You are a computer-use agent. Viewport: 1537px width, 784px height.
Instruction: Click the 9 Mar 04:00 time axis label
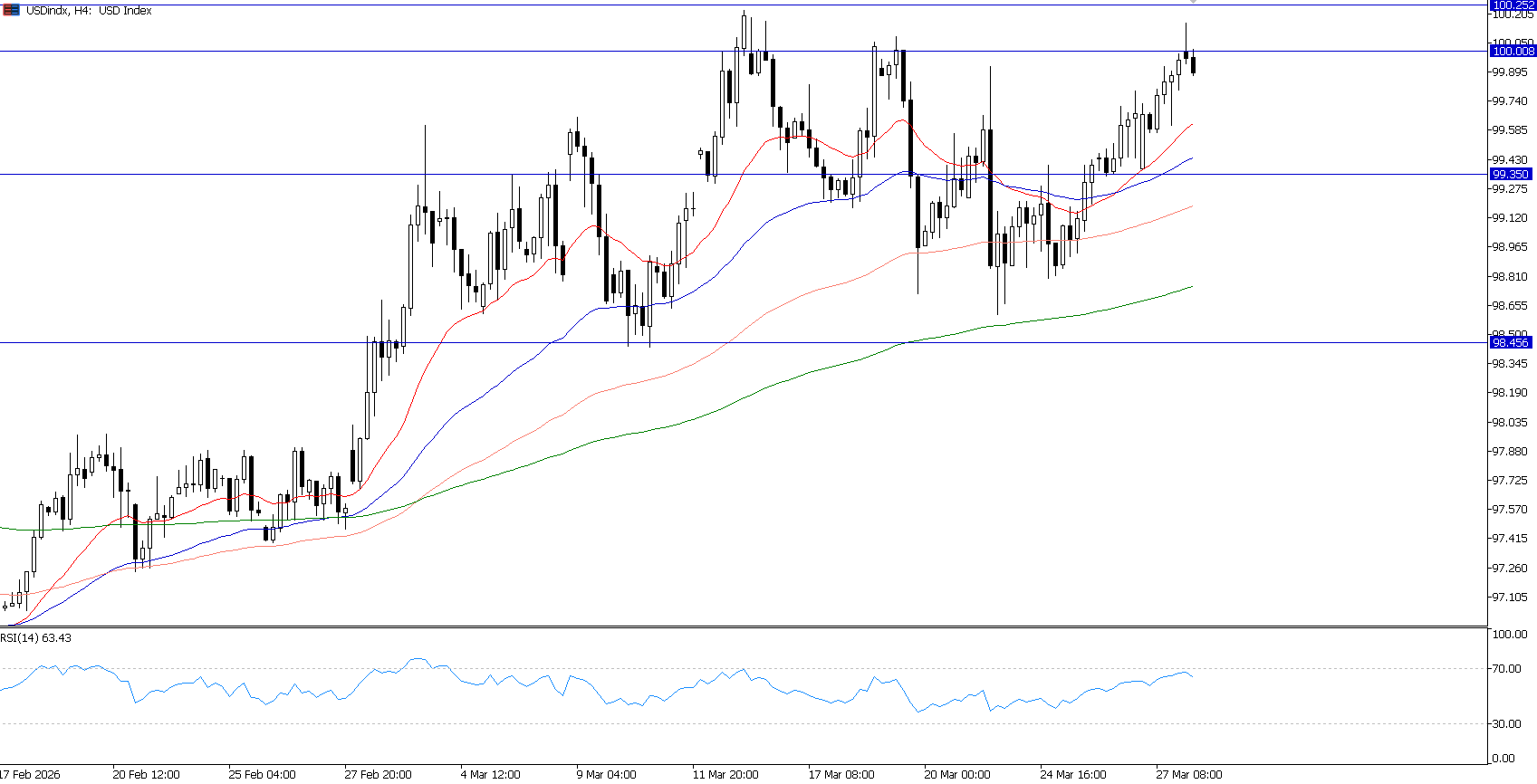tap(606, 775)
